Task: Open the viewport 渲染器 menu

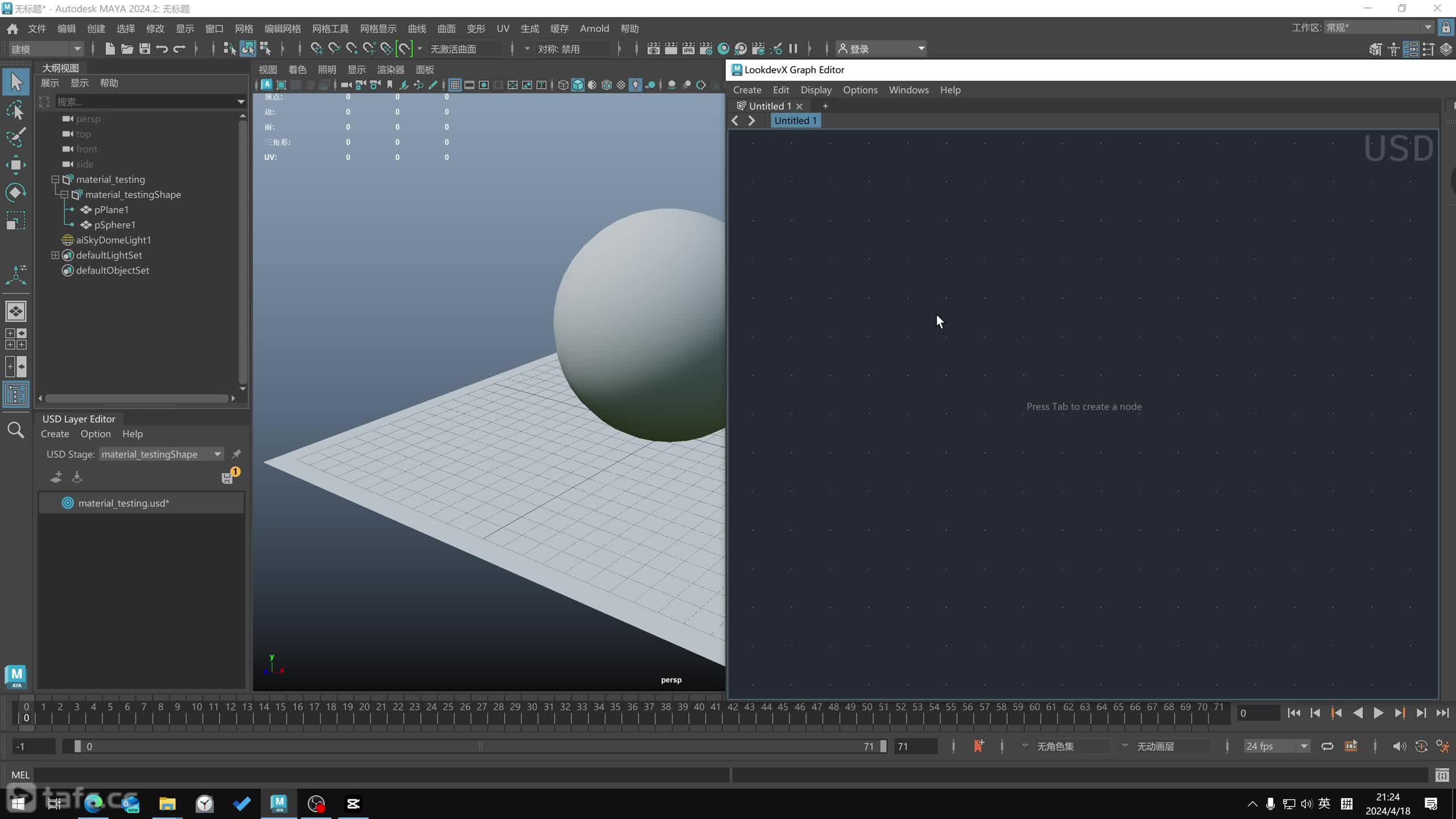Action: [x=391, y=69]
